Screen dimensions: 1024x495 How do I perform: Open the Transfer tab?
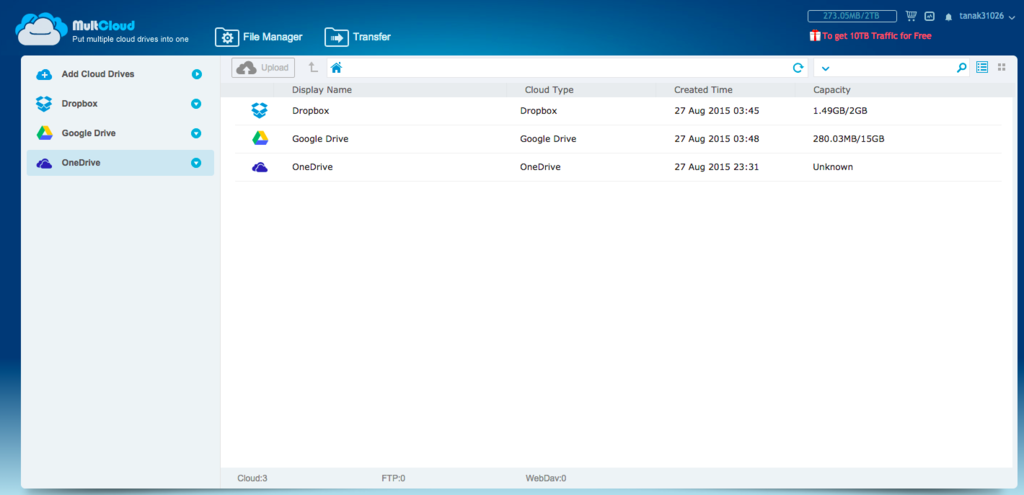(x=357, y=37)
